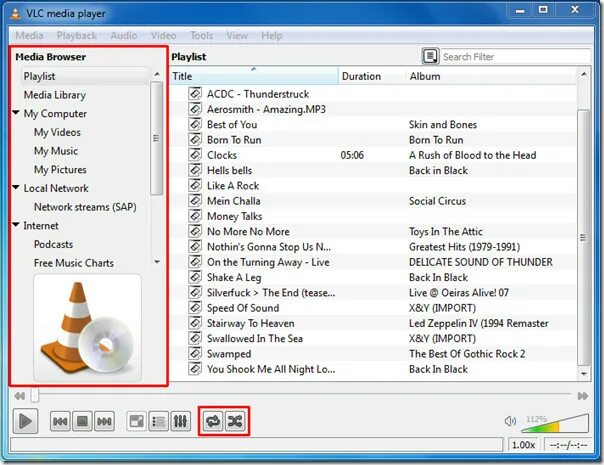Click the Play button
The image size is (604, 465).
point(25,421)
